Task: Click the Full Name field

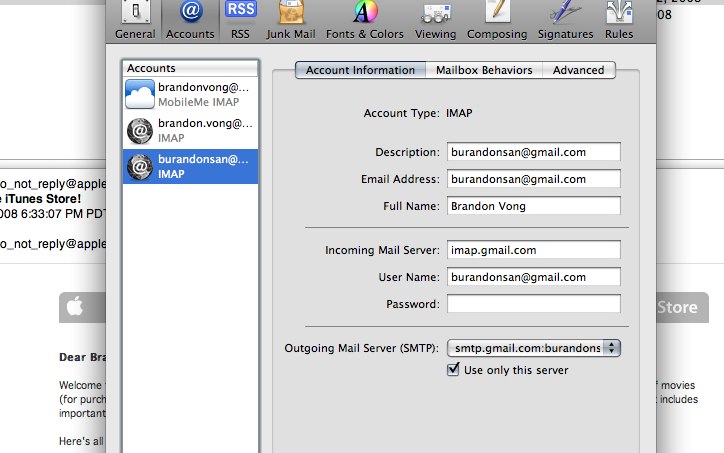Action: tap(534, 206)
